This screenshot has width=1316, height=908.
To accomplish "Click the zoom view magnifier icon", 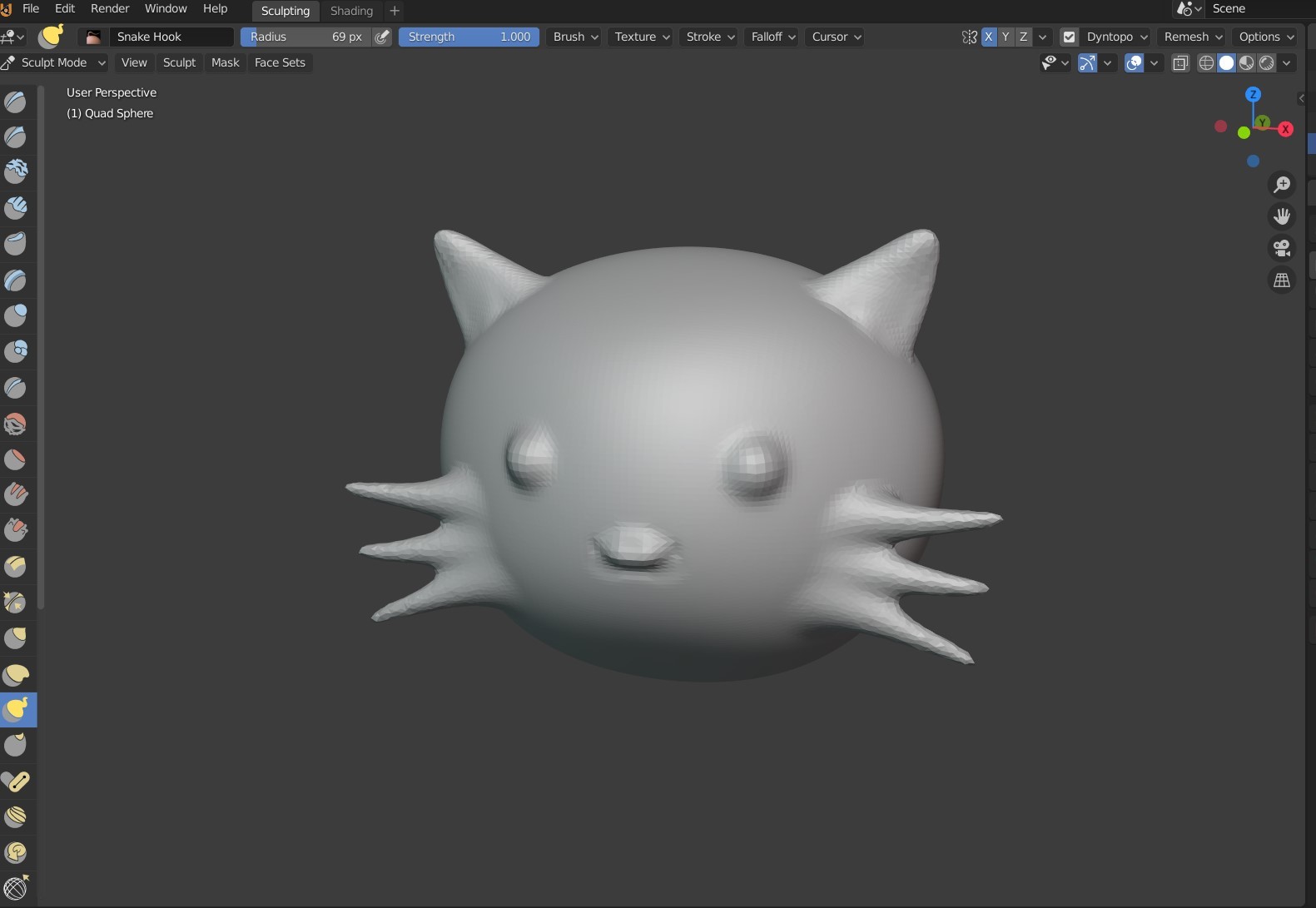I will point(1282,185).
